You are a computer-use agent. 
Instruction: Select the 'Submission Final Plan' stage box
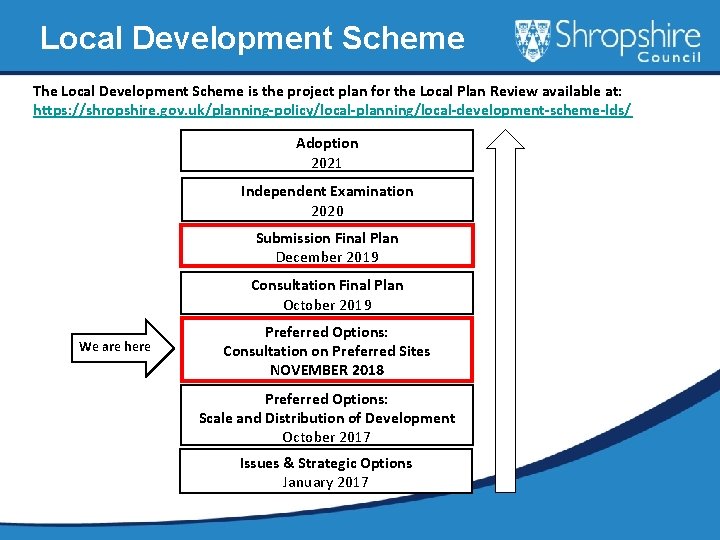(x=327, y=245)
